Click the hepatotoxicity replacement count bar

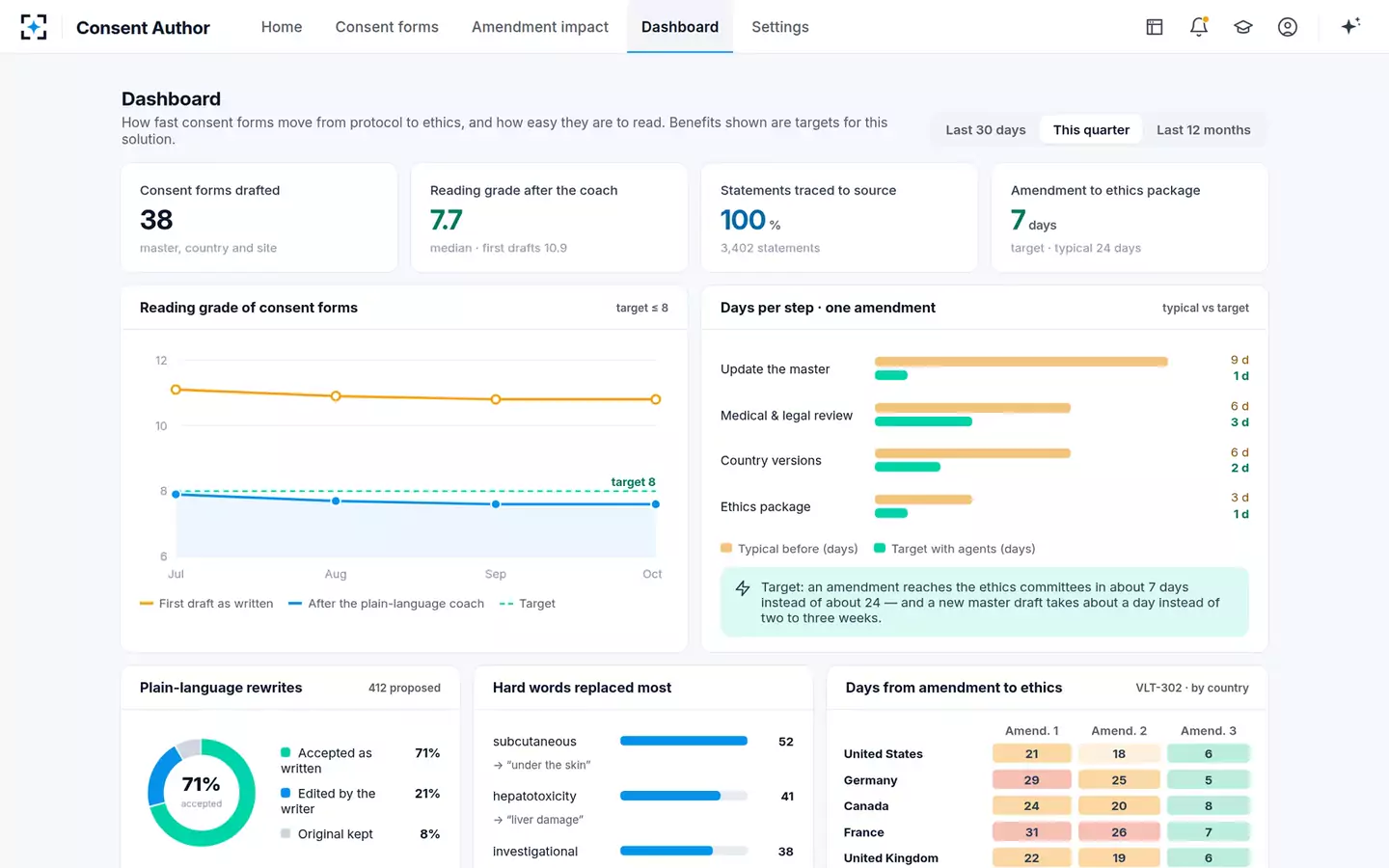point(684,796)
